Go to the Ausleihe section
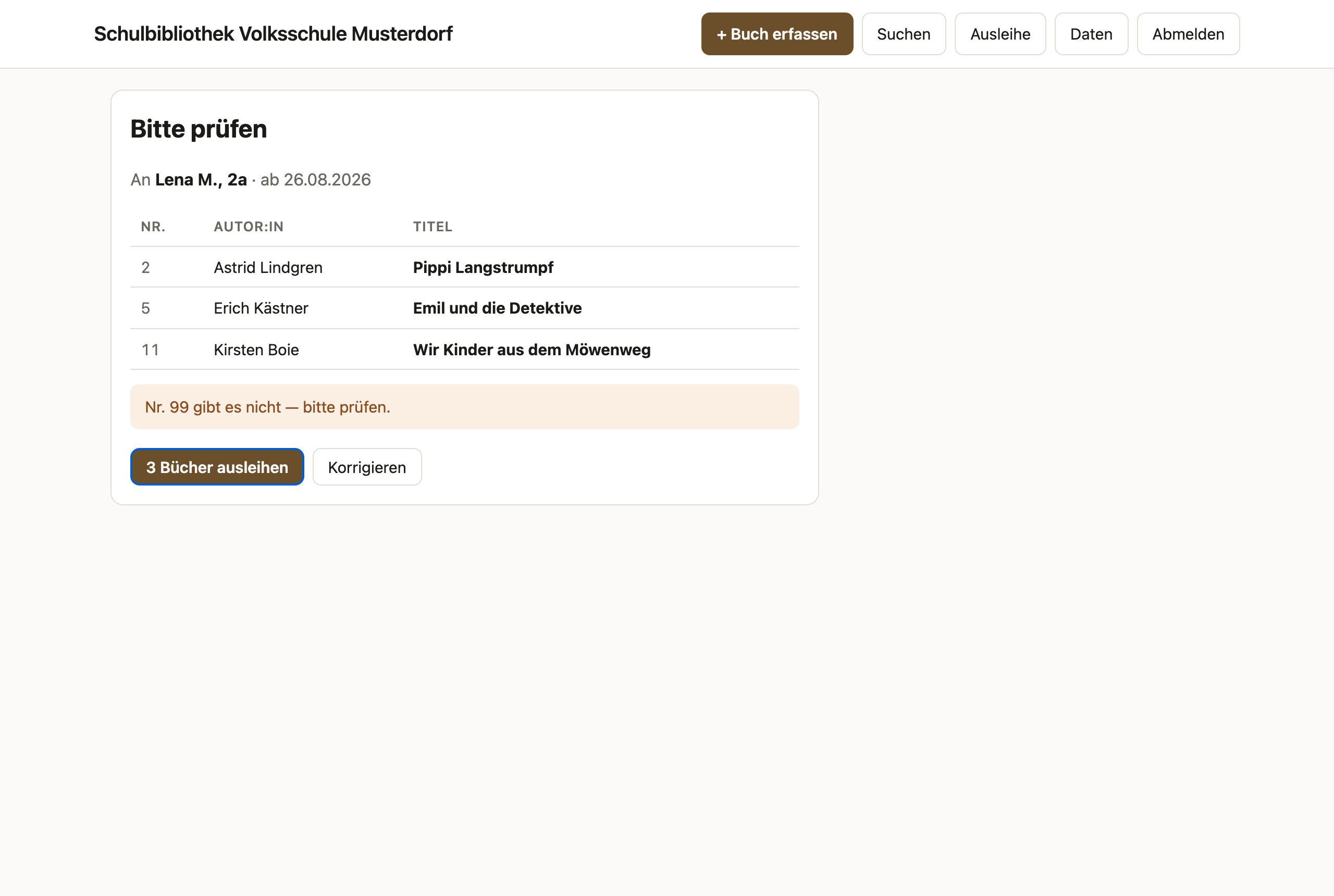 [x=1000, y=34]
